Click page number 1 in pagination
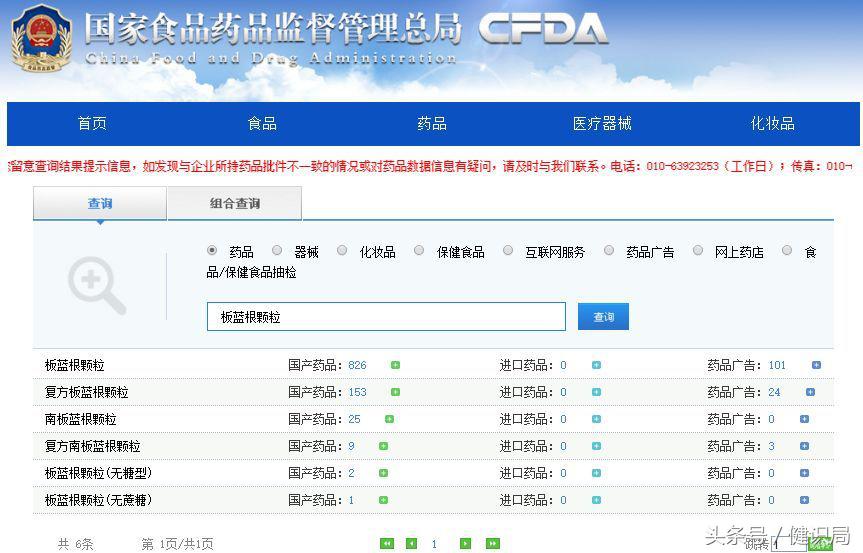The width and height of the screenshot is (863, 553). tap(434, 544)
